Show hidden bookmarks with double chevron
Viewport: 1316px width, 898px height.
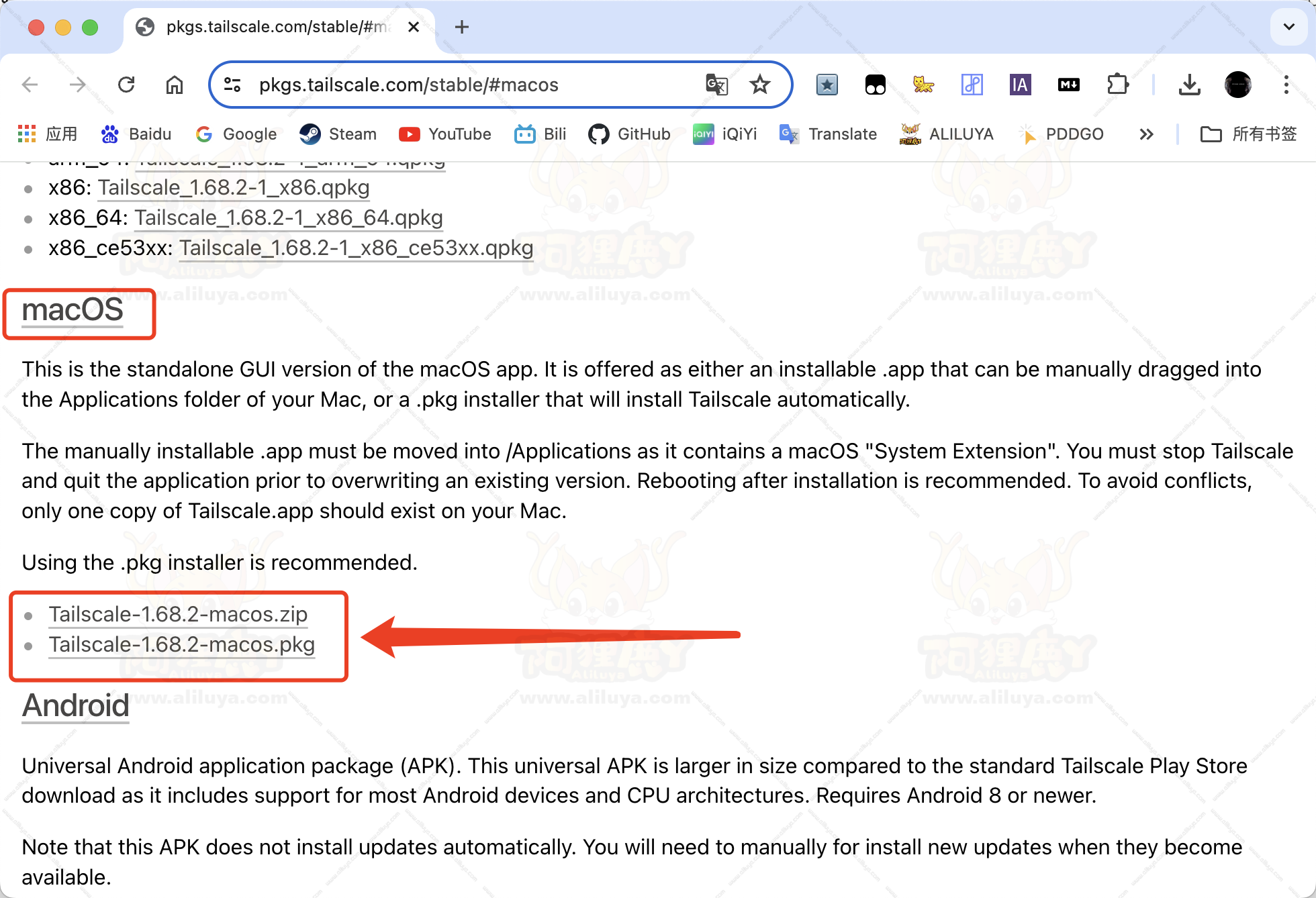coord(1147,134)
